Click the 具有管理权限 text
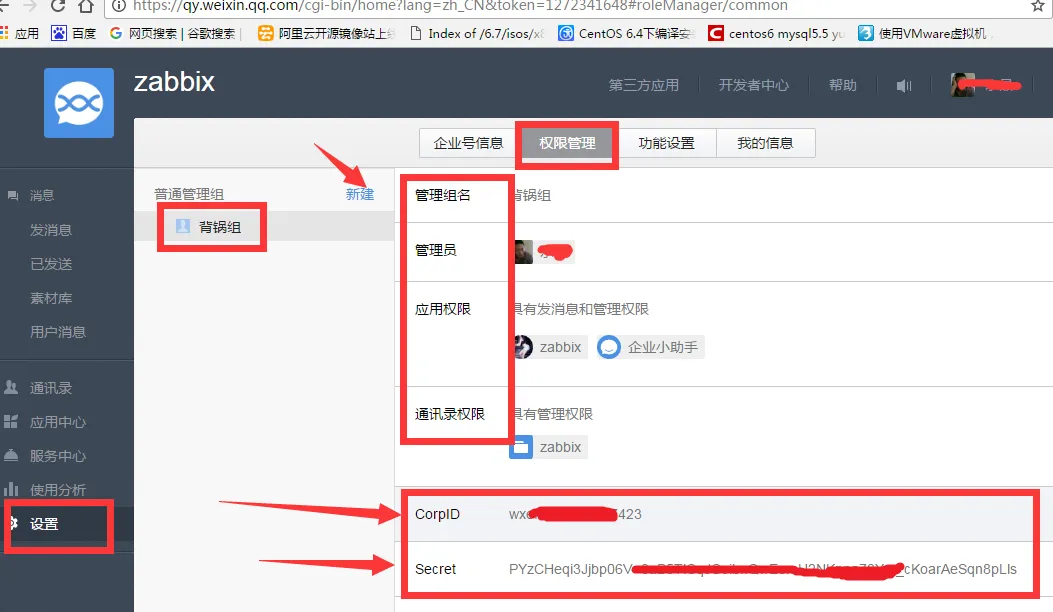 click(553, 414)
